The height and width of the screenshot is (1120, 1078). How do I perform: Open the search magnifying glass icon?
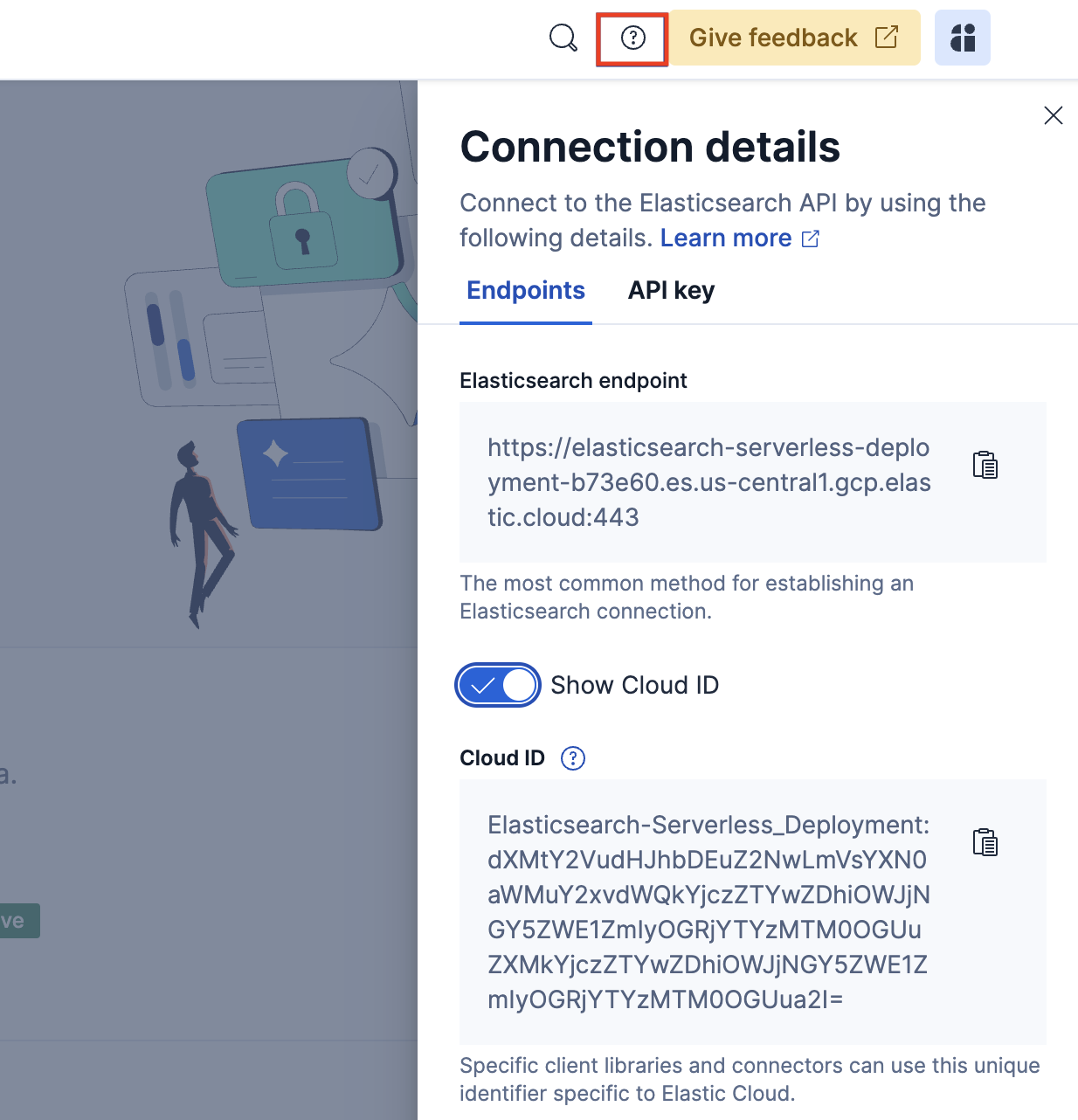pyautogui.click(x=563, y=38)
